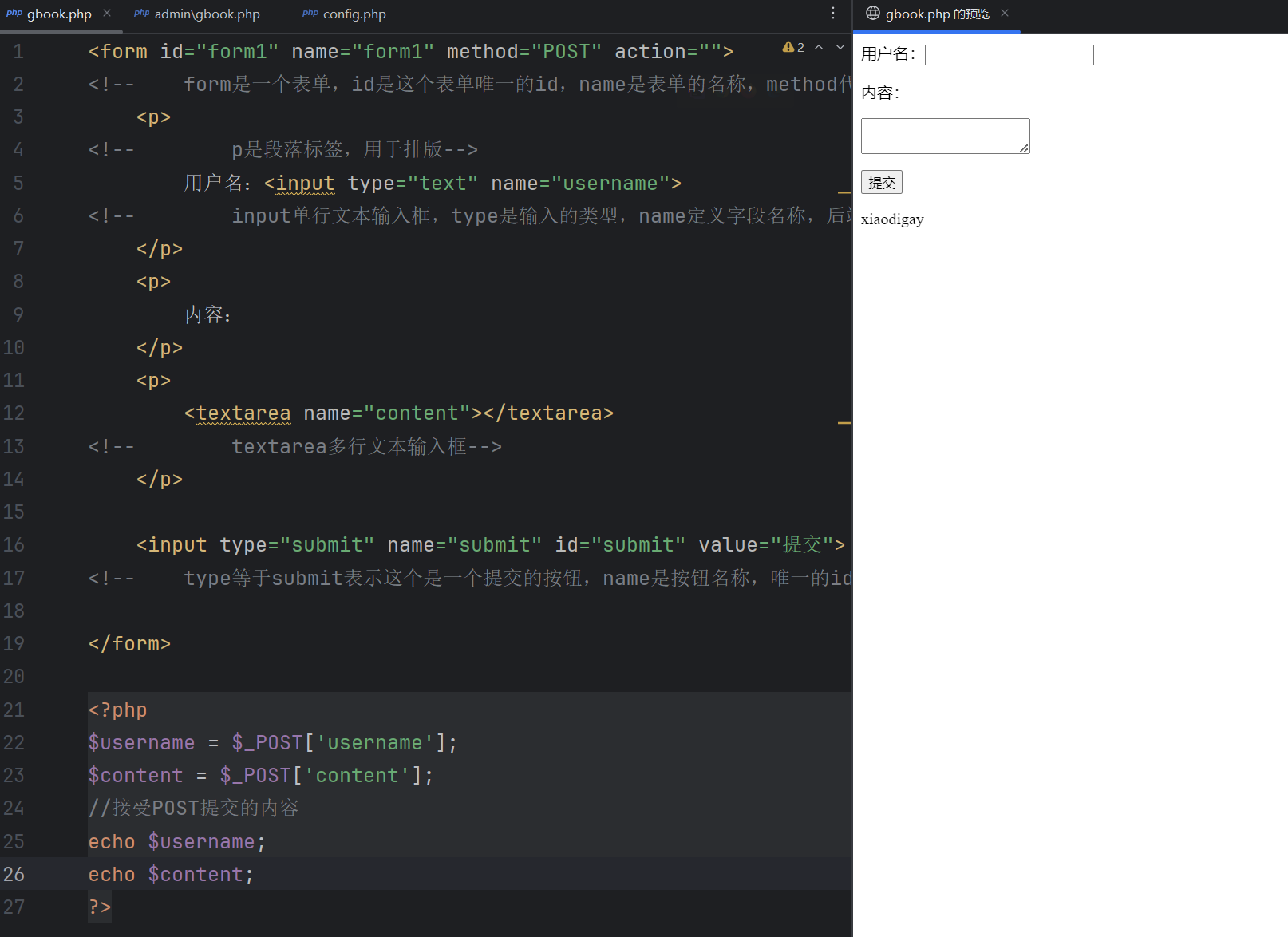This screenshot has width=1288, height=937.
Task: Close the gbook.php preview tab
Action: pos(1005,13)
